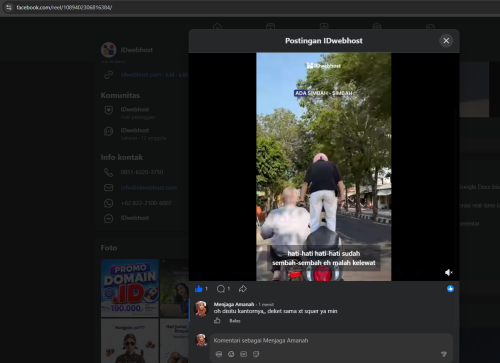
Task: Click blue like reaction badge
Action: pos(450,289)
